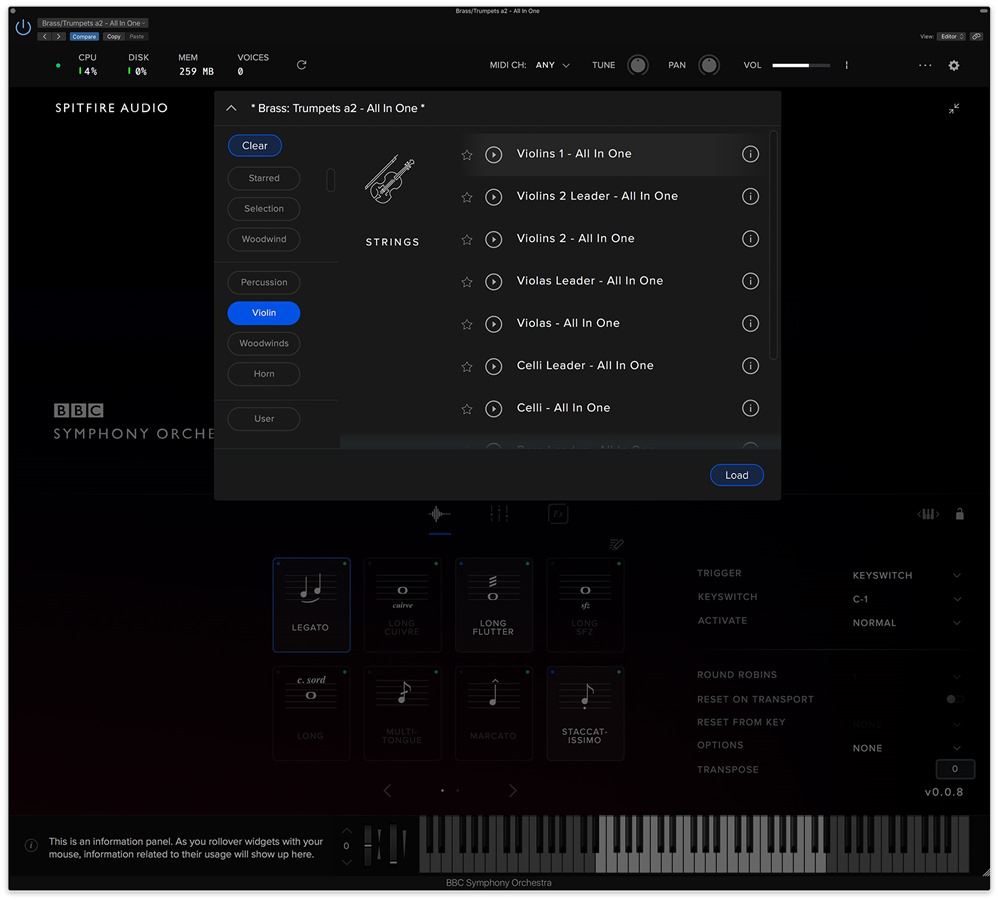Click the refresh icon beside VOICES
The image size is (998, 900).
tap(302, 65)
